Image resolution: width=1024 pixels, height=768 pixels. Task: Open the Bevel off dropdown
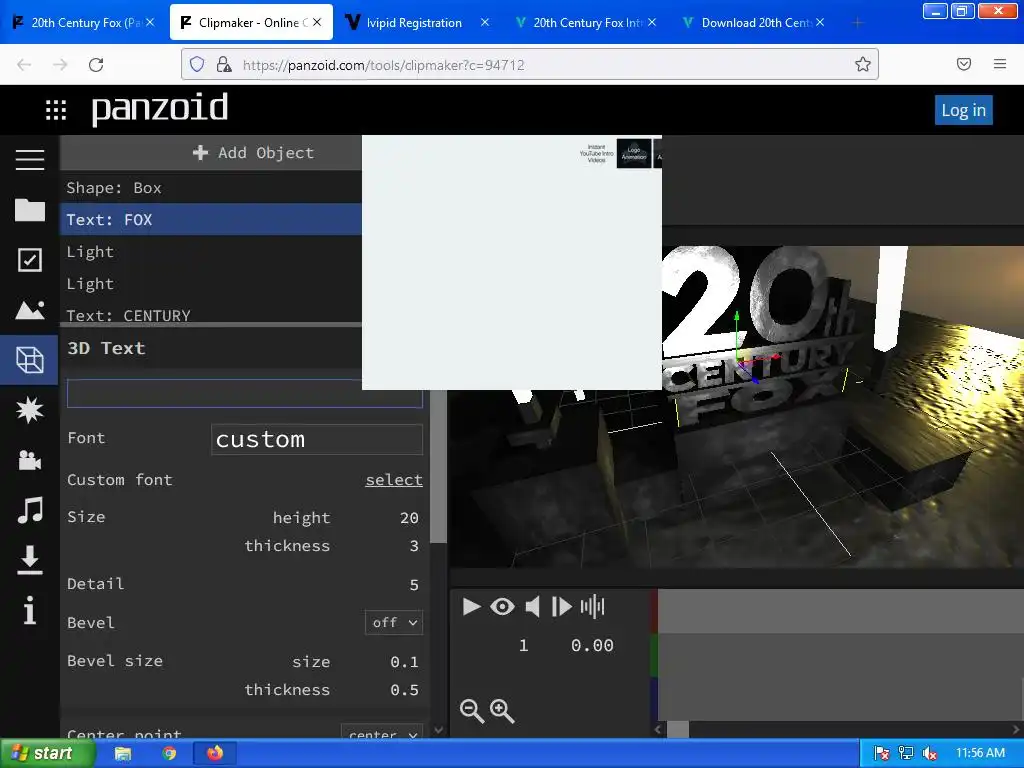coord(394,622)
